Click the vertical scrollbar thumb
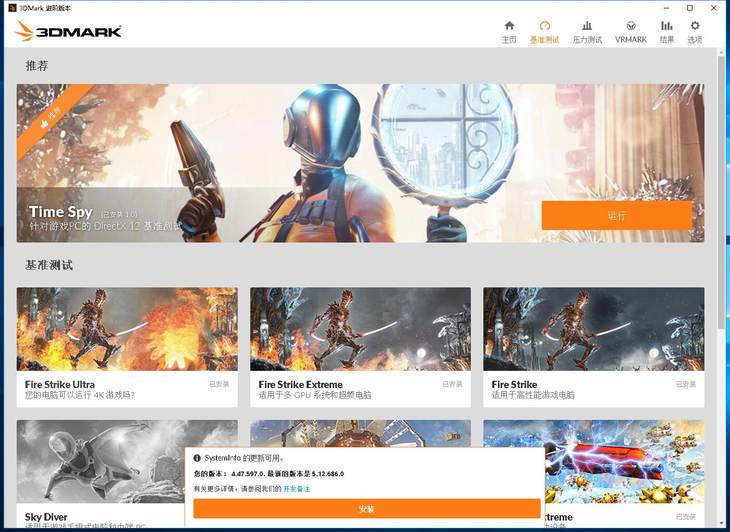730x532 pixels. (x=721, y=191)
